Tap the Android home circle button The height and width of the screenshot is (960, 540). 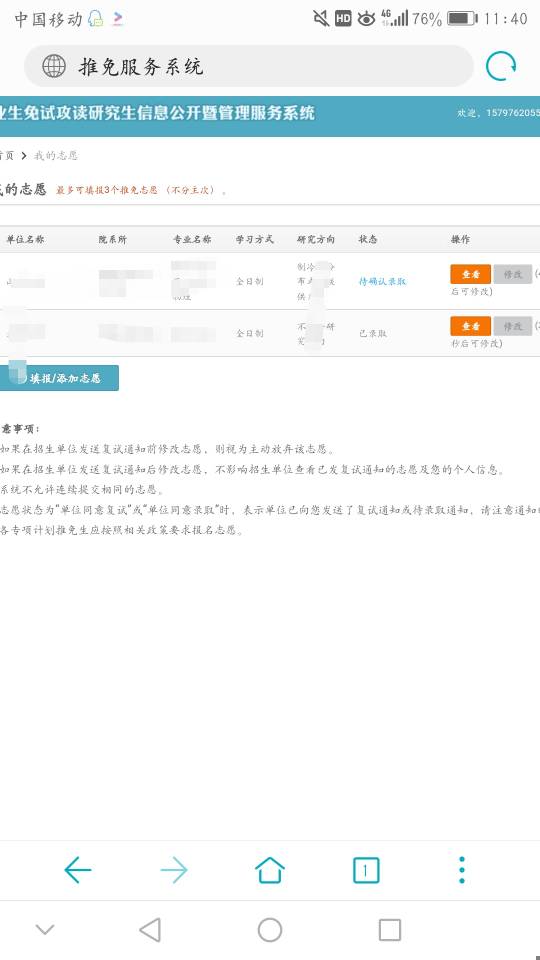click(x=270, y=929)
